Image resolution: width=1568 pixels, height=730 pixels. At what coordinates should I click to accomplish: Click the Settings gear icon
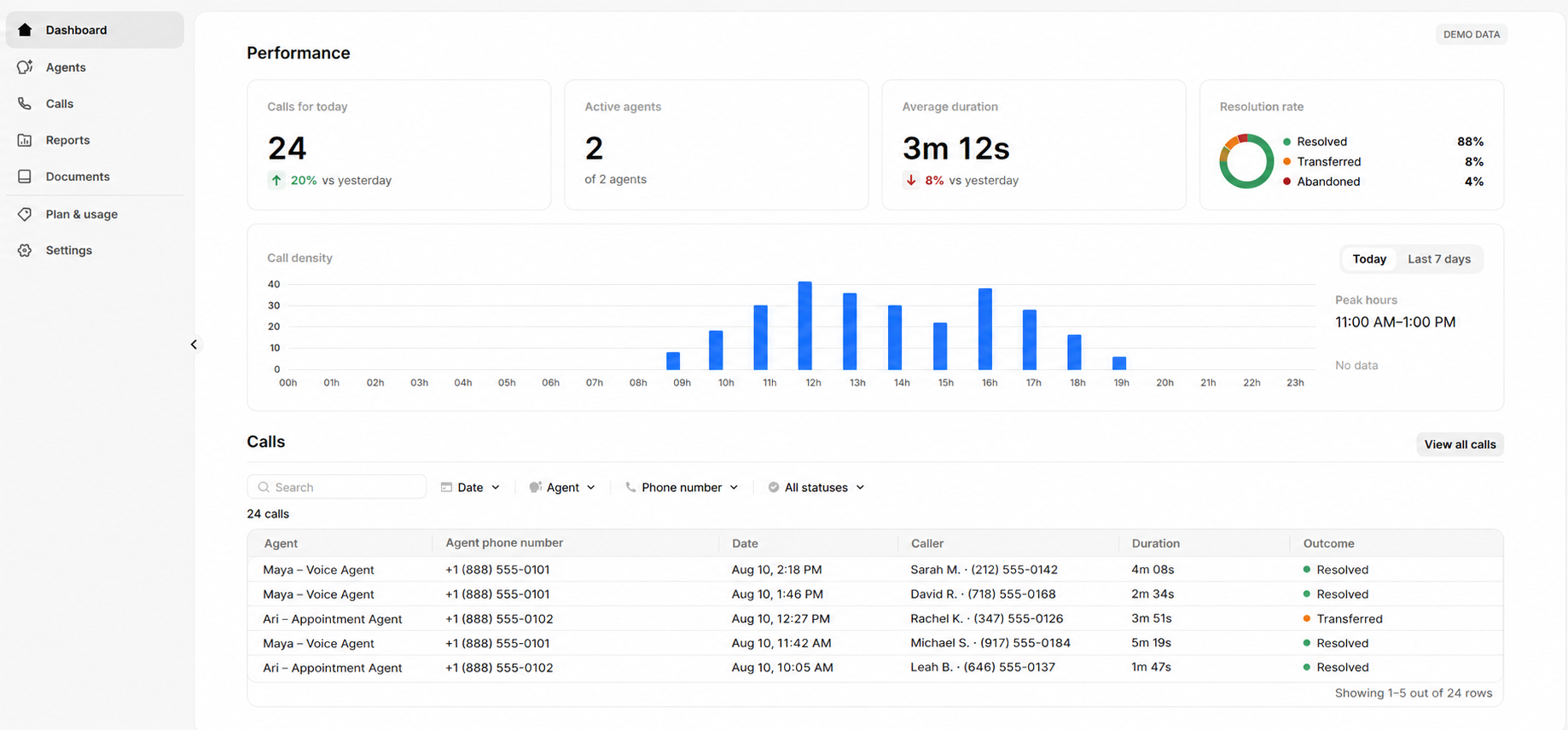coord(25,251)
